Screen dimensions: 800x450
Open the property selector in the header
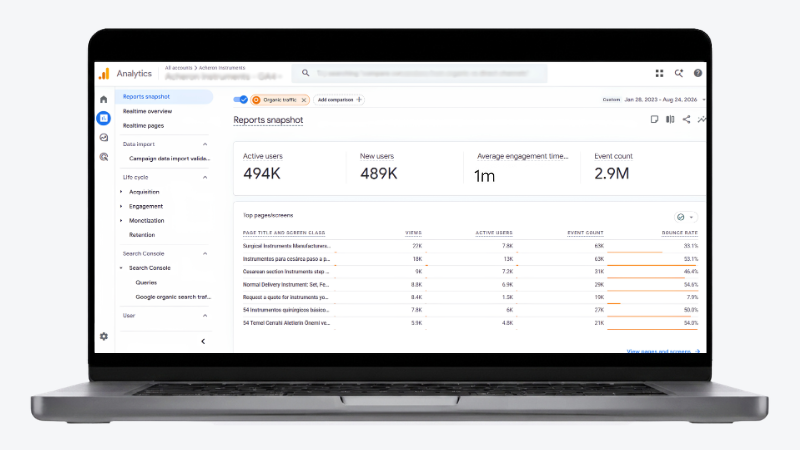pyautogui.click(x=223, y=77)
